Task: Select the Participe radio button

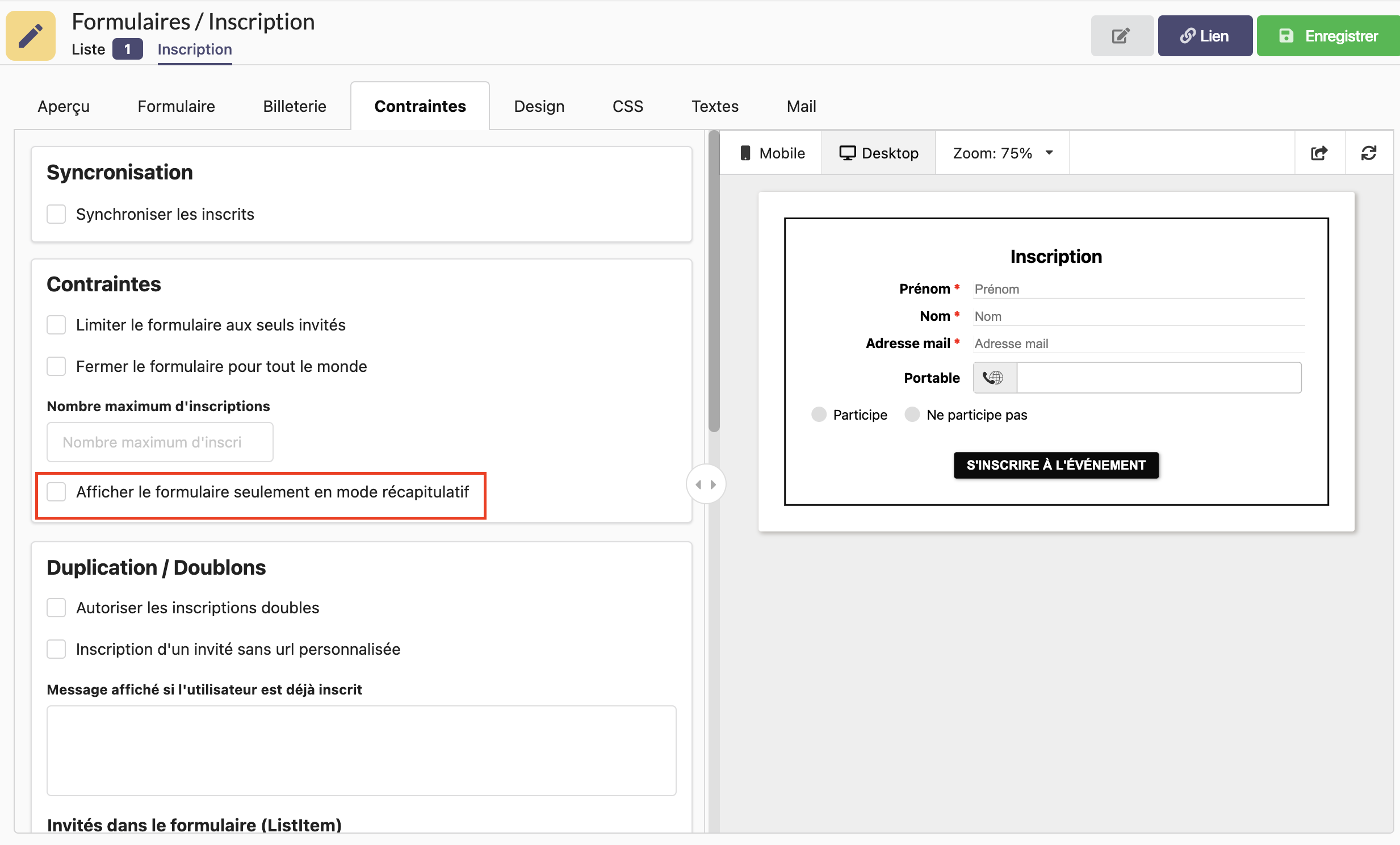Action: (818, 414)
